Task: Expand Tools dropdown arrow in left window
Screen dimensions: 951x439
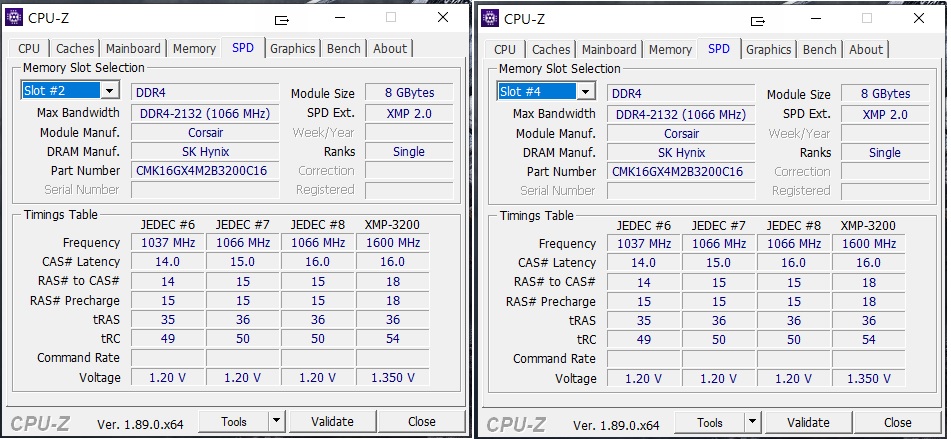Action: 276,421
